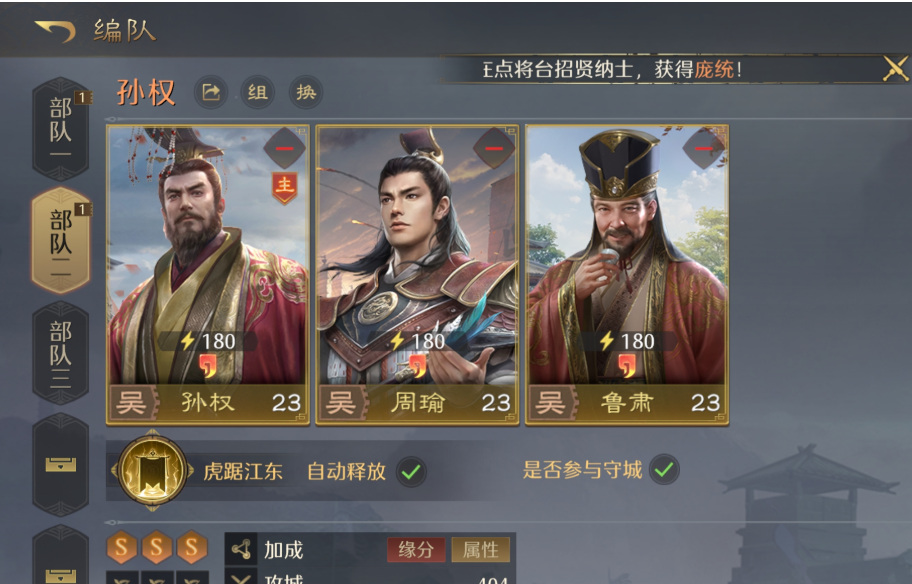
Task: Click the 组 round button
Action: click(x=258, y=92)
